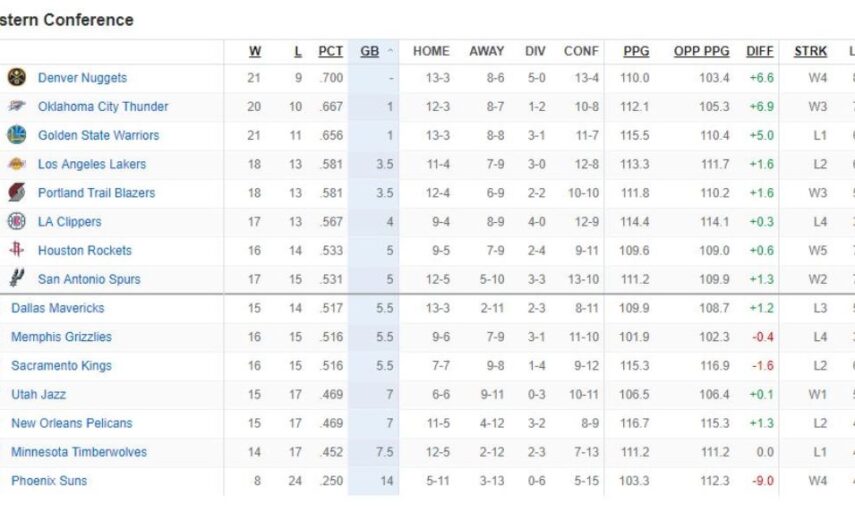This screenshot has height=513, width=855.
Task: Click the LA Clippers logo
Action: coord(16,222)
